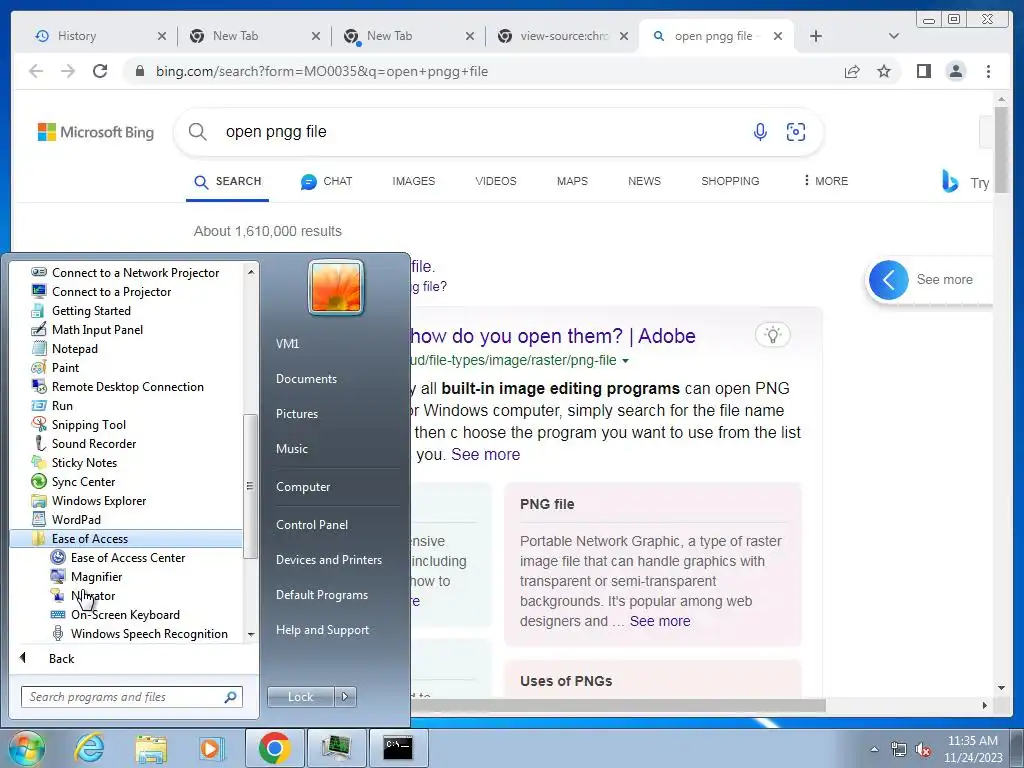Open Bing IMAGES results tab
Screen dimensions: 1024x768
[x=413, y=181]
